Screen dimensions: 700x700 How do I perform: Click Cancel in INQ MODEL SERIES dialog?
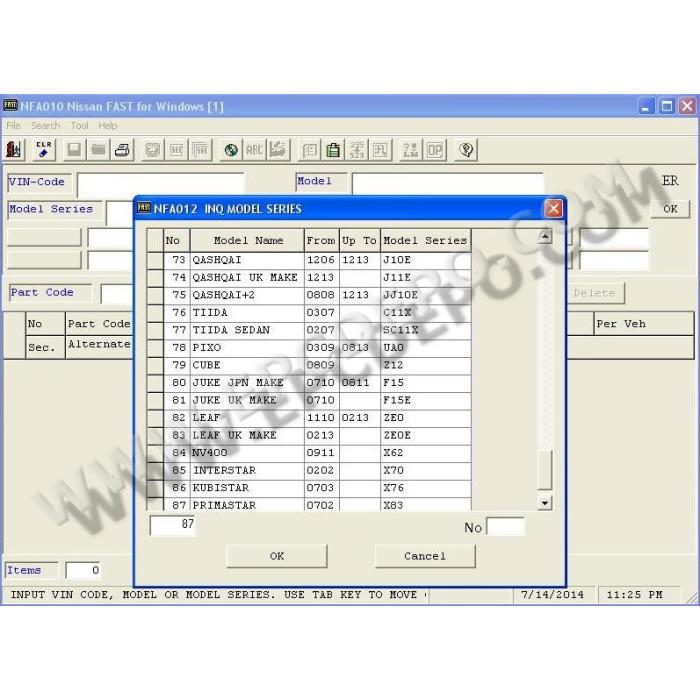coord(425,556)
